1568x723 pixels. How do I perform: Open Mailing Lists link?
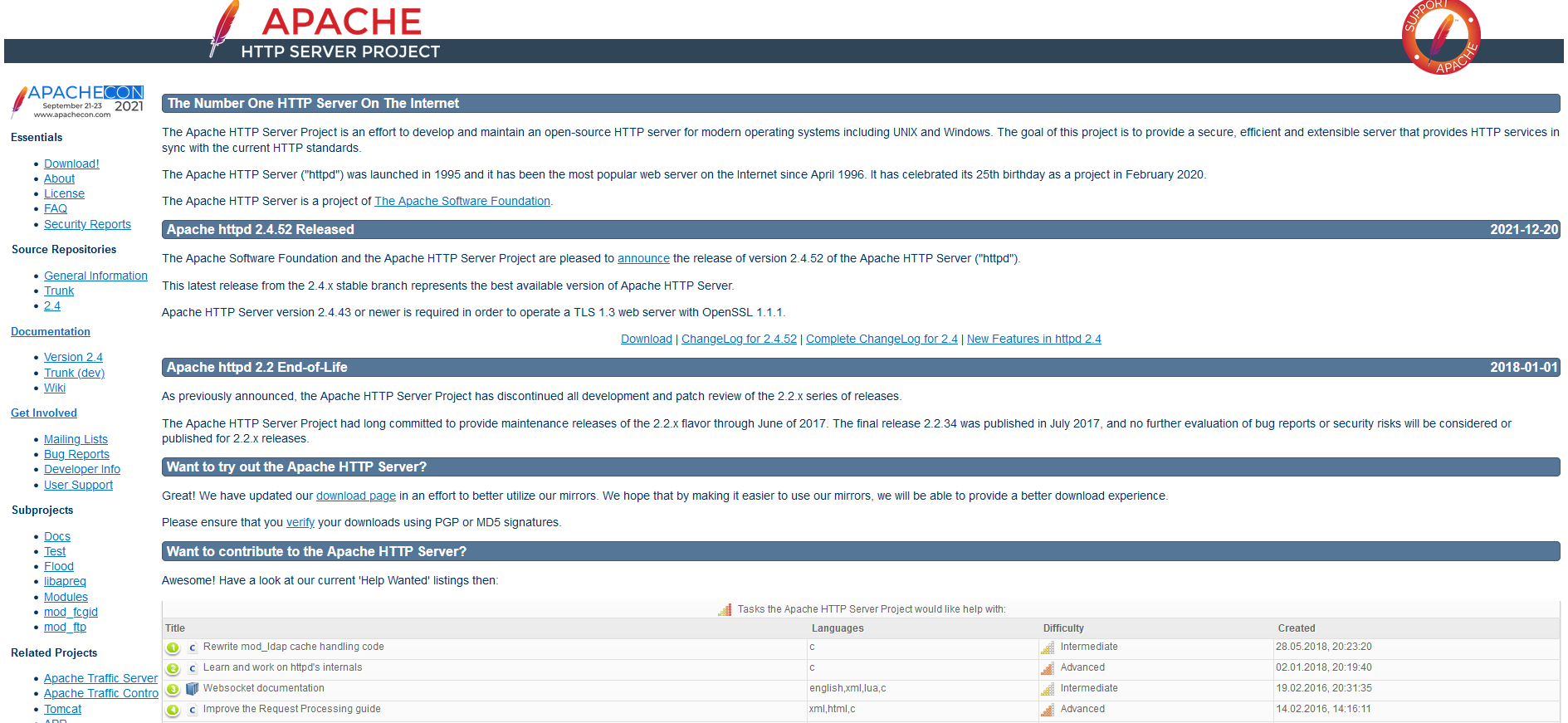(76, 439)
